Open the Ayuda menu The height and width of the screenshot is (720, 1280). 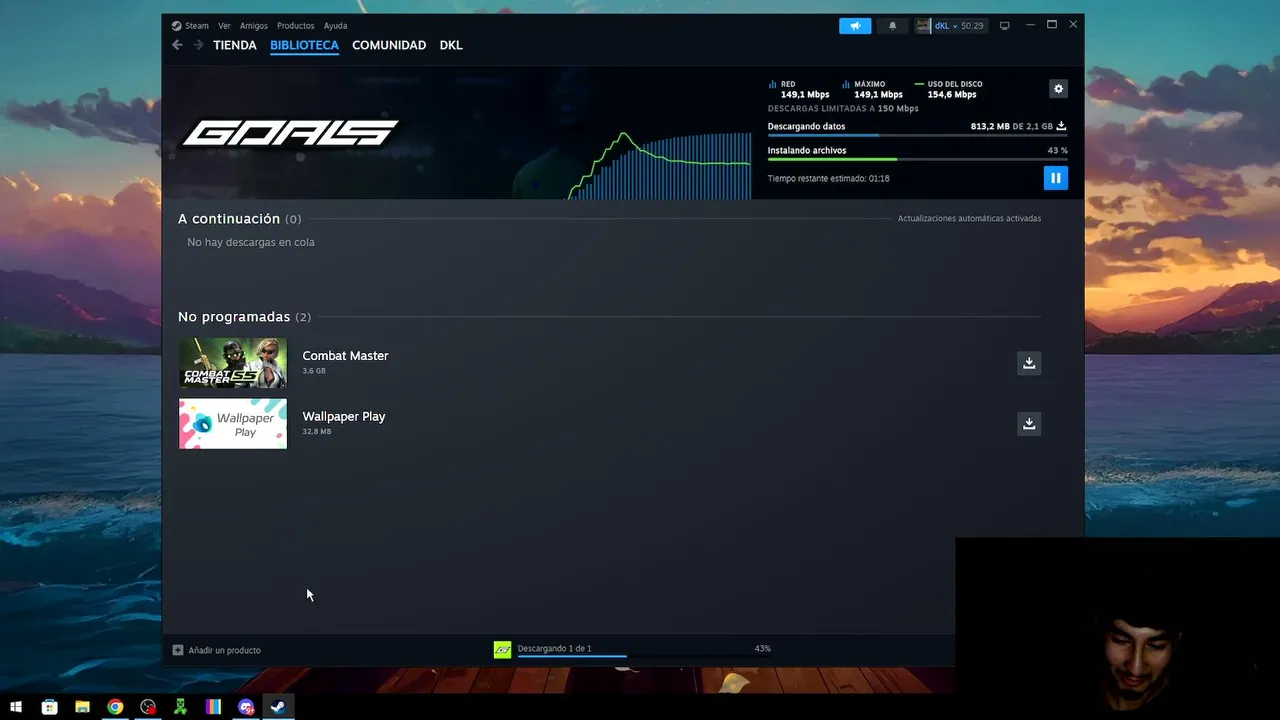336,26
